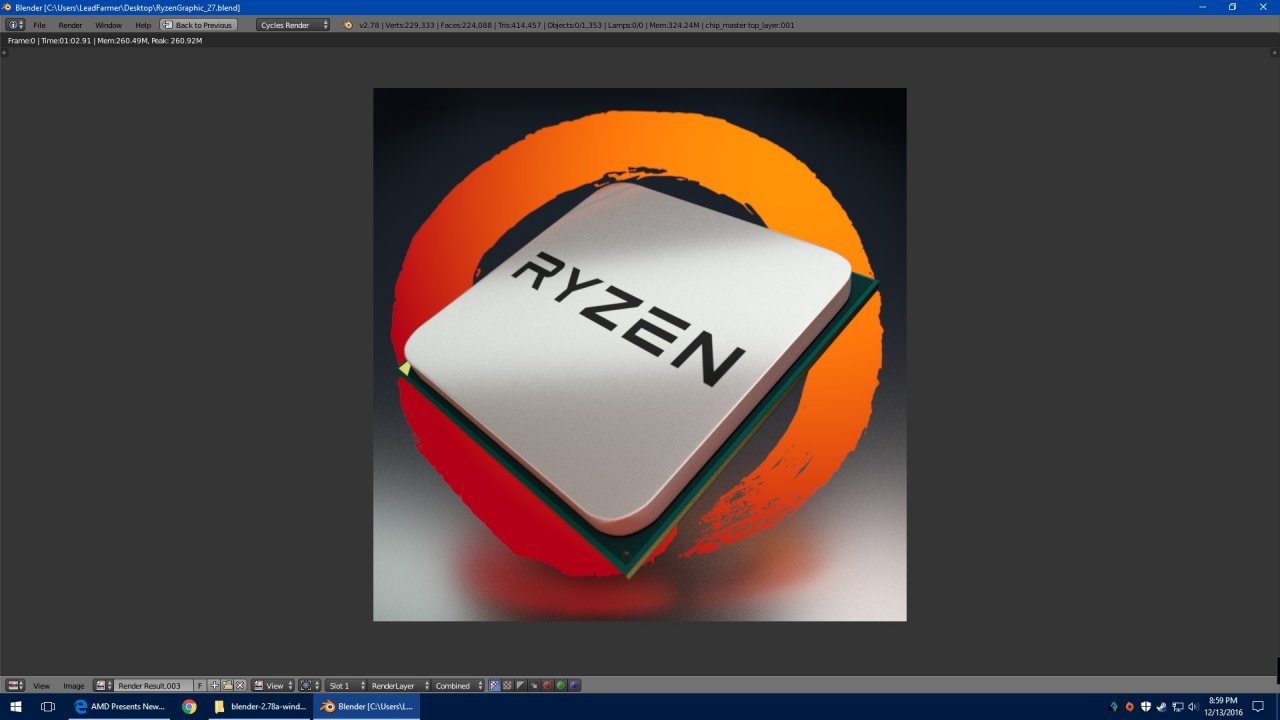Open the Render menu

[70, 25]
